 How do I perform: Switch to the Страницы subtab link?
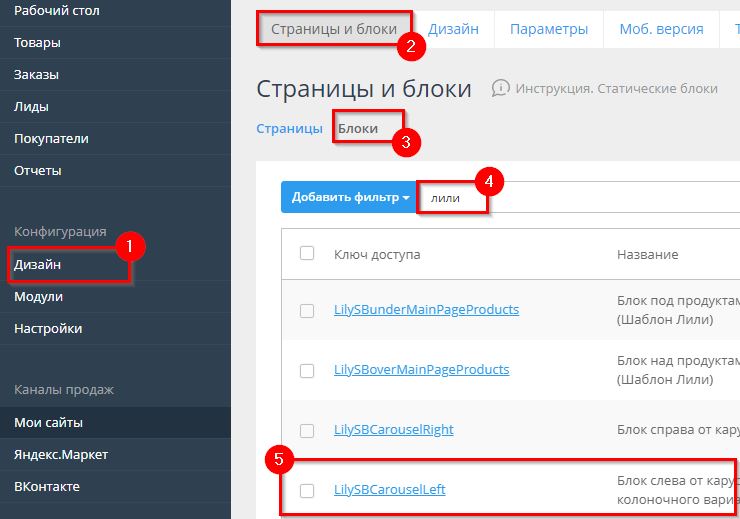coord(289,128)
